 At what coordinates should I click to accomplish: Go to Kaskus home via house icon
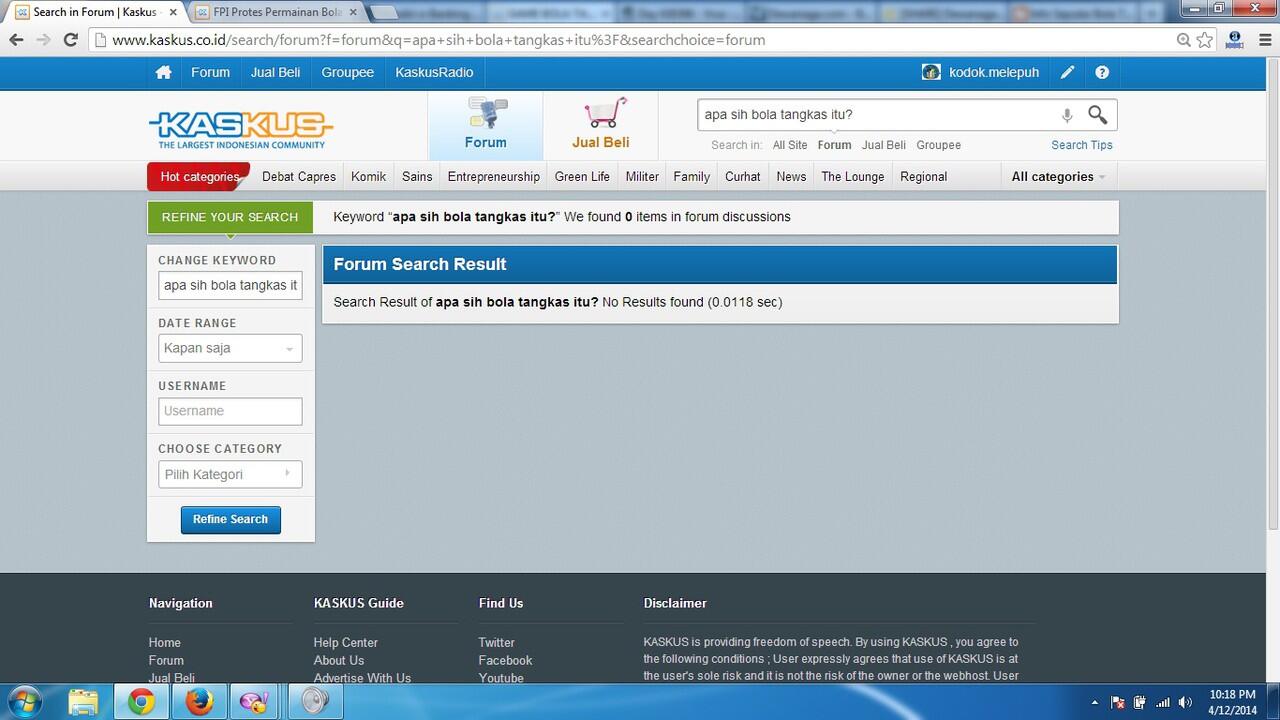pyautogui.click(x=164, y=72)
